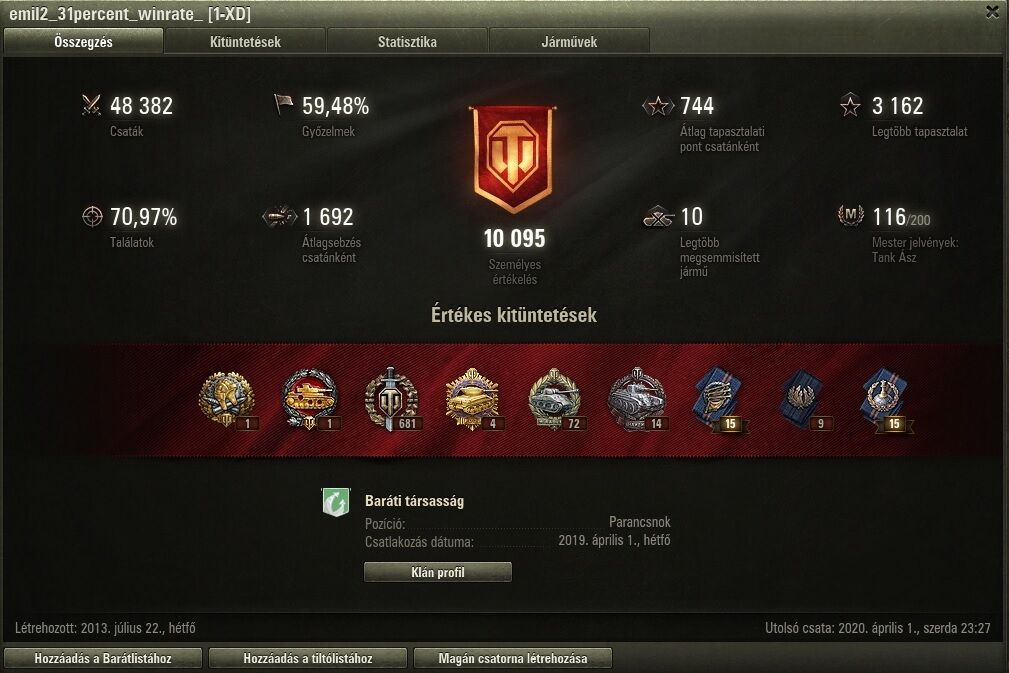Image resolution: width=1009 pixels, height=673 pixels.
Task: Click the Baráti társasság clan emblem
Action: pyautogui.click(x=335, y=502)
